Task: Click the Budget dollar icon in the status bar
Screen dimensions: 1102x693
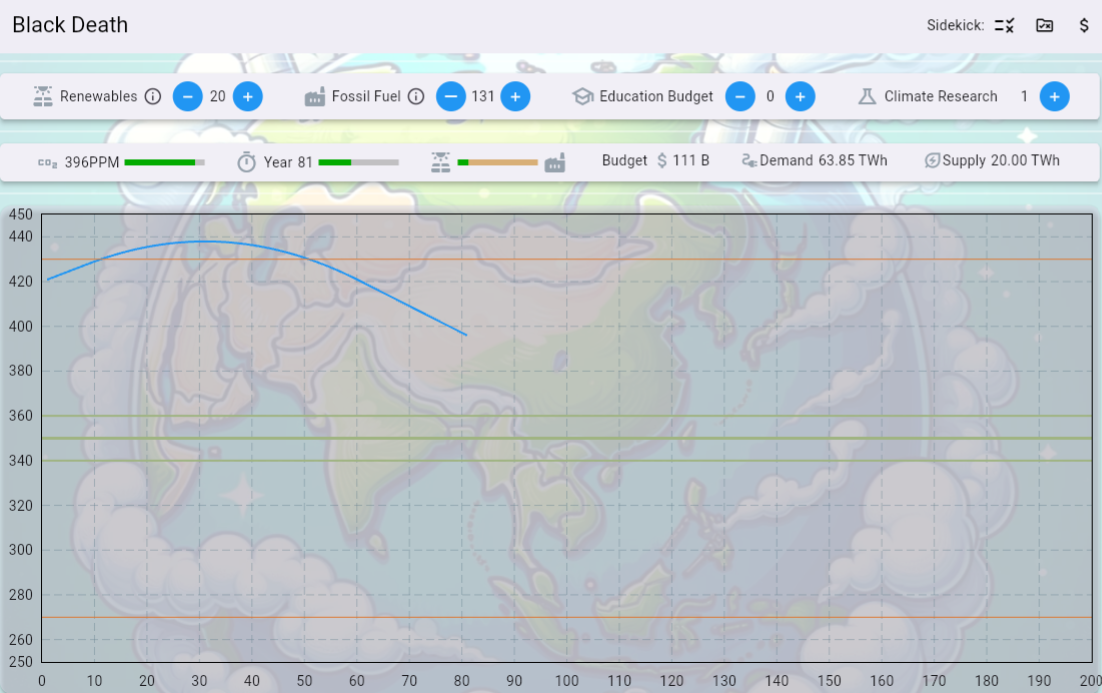Action: pyautogui.click(x=662, y=161)
